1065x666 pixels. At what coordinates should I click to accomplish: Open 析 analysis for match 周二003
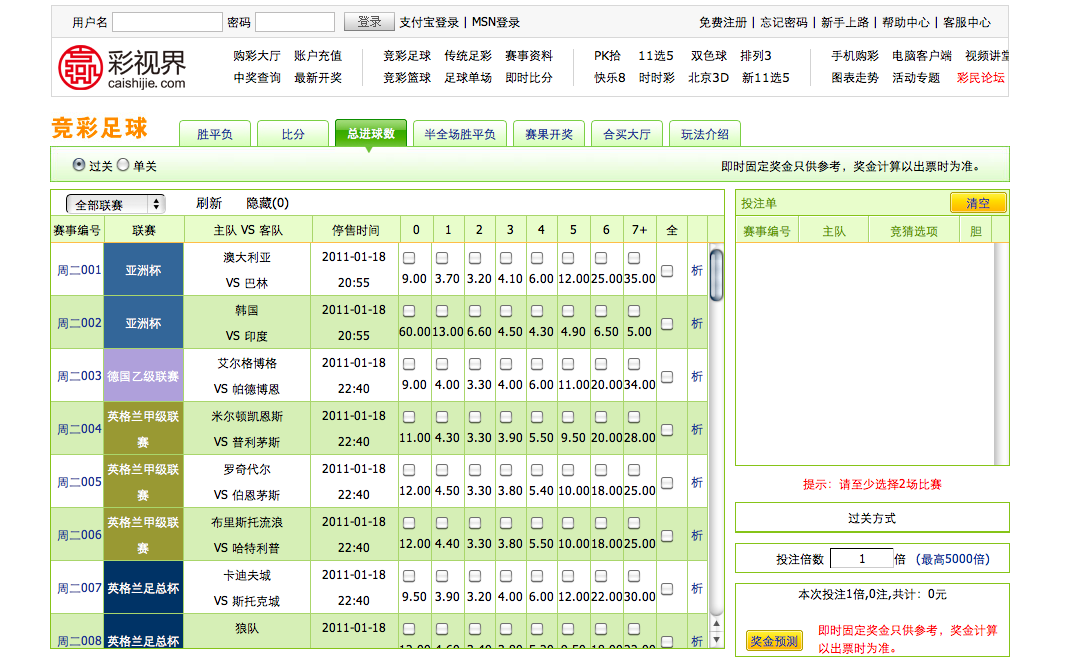pyautogui.click(x=697, y=376)
